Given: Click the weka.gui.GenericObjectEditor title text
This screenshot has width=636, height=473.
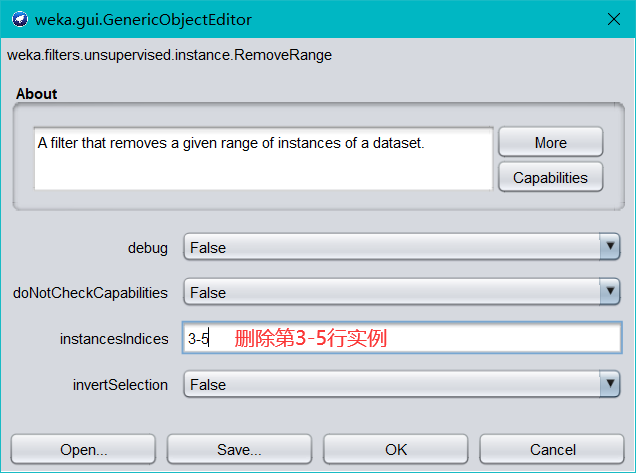Looking at the screenshot, I should coord(143,19).
